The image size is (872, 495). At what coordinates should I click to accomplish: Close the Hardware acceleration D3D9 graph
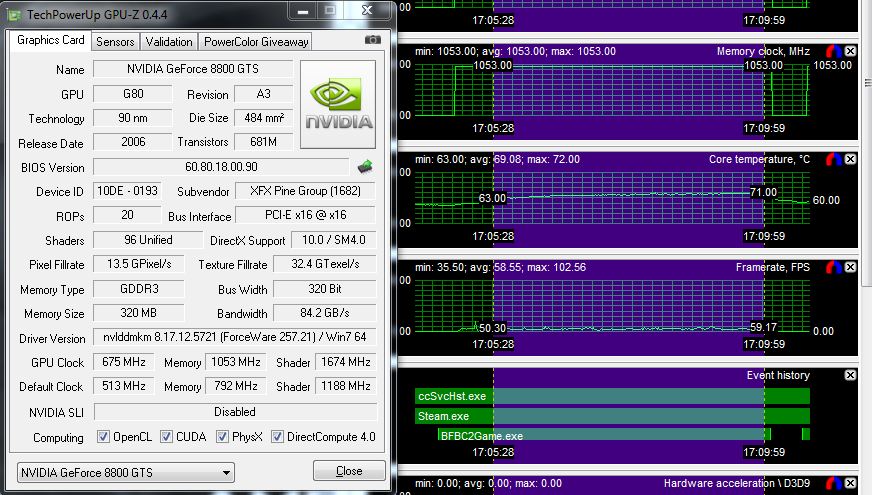click(850, 483)
